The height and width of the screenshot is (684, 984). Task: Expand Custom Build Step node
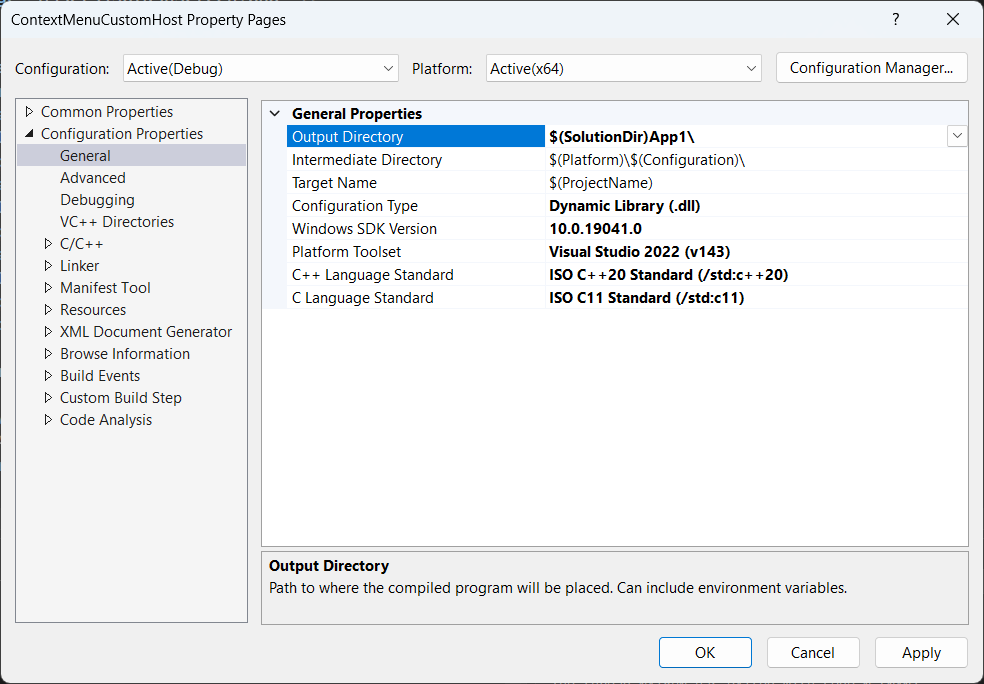point(48,397)
